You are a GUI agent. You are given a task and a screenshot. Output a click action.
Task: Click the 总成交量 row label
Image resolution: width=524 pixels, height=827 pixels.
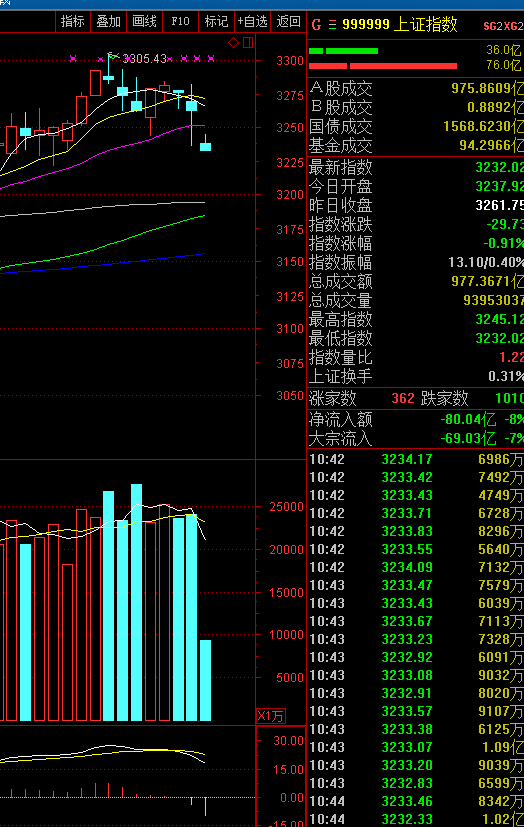341,301
